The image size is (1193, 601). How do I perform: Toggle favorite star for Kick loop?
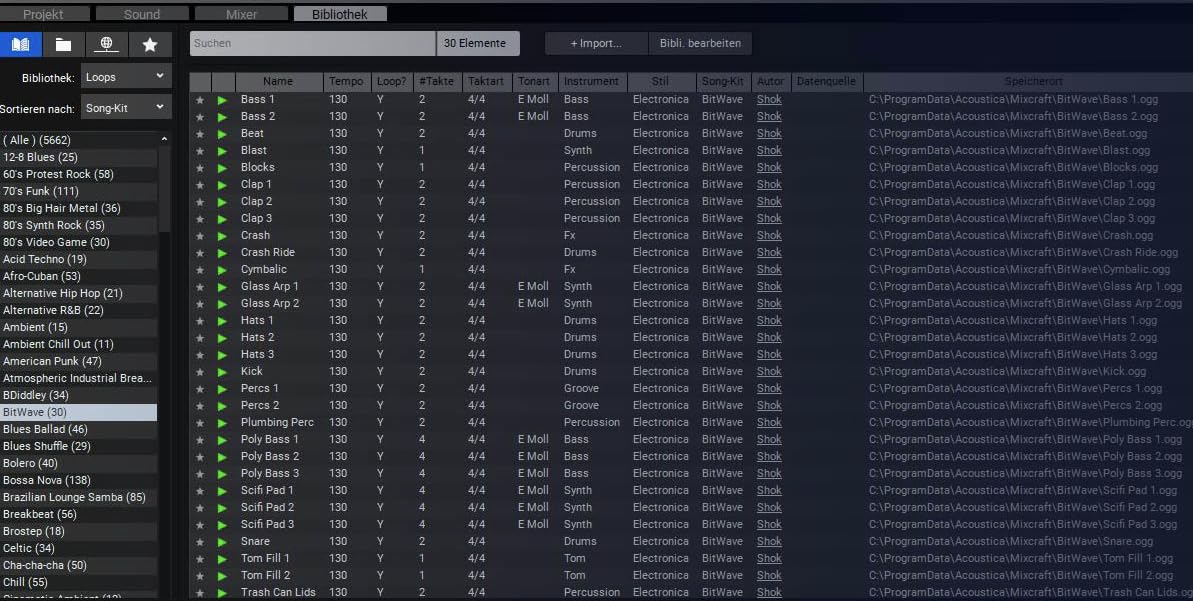(x=200, y=372)
